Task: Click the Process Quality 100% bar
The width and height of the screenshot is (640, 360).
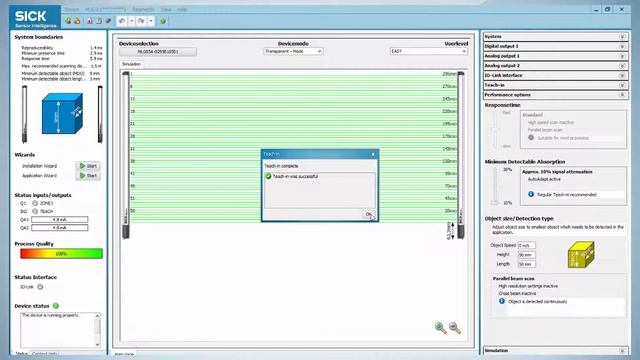Action: coord(61,253)
